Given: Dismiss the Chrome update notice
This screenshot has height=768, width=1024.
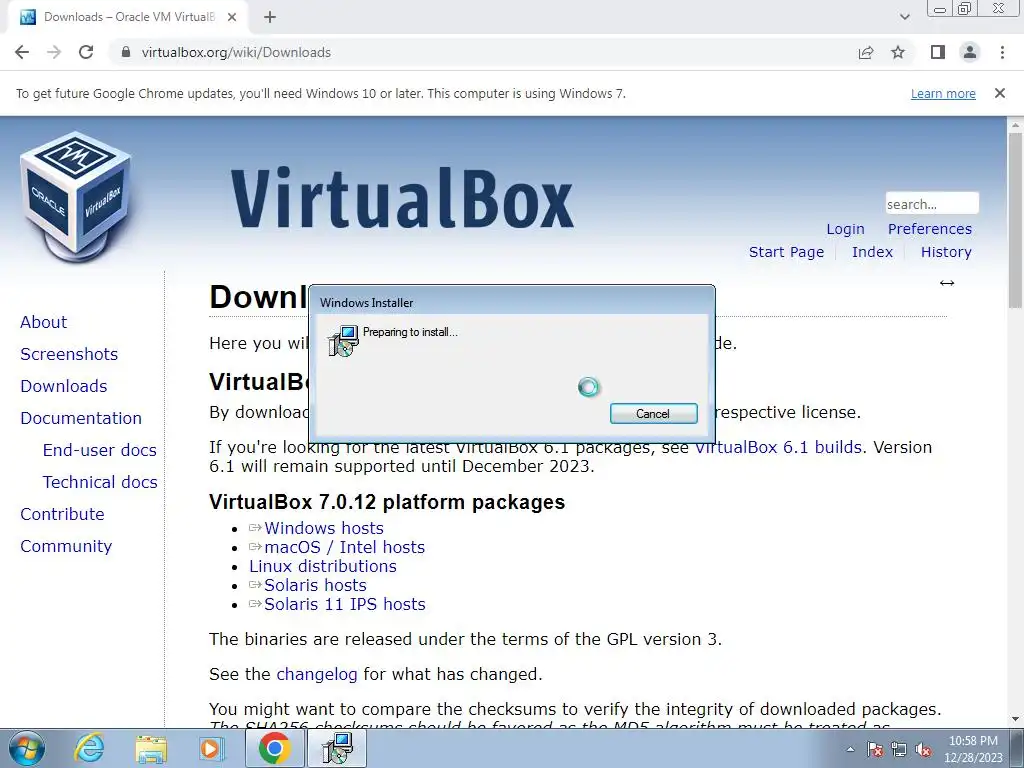Looking at the screenshot, I should (1000, 93).
